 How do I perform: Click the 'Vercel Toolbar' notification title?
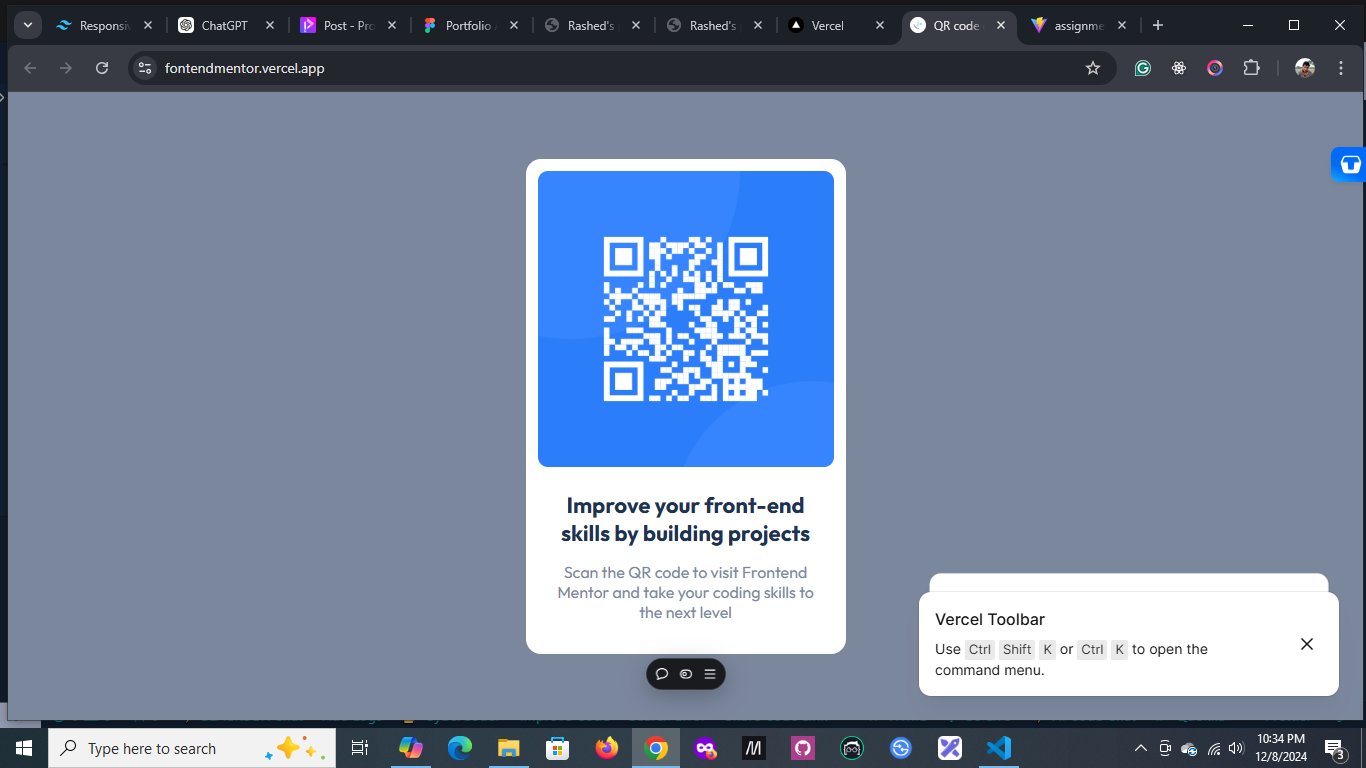click(990, 619)
